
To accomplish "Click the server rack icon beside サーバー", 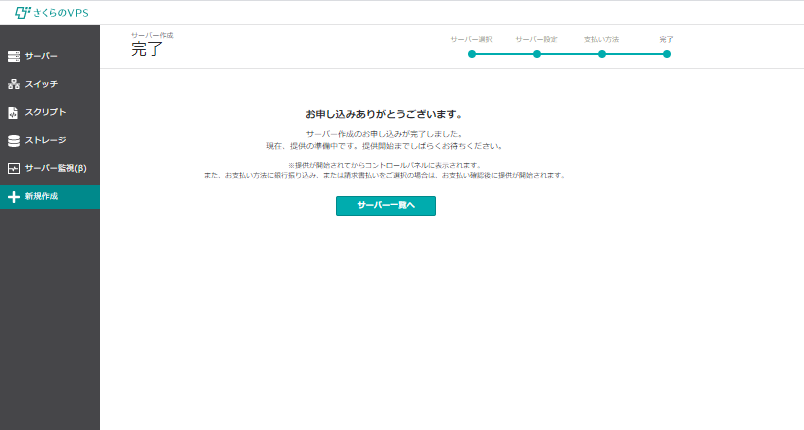I will [13, 56].
